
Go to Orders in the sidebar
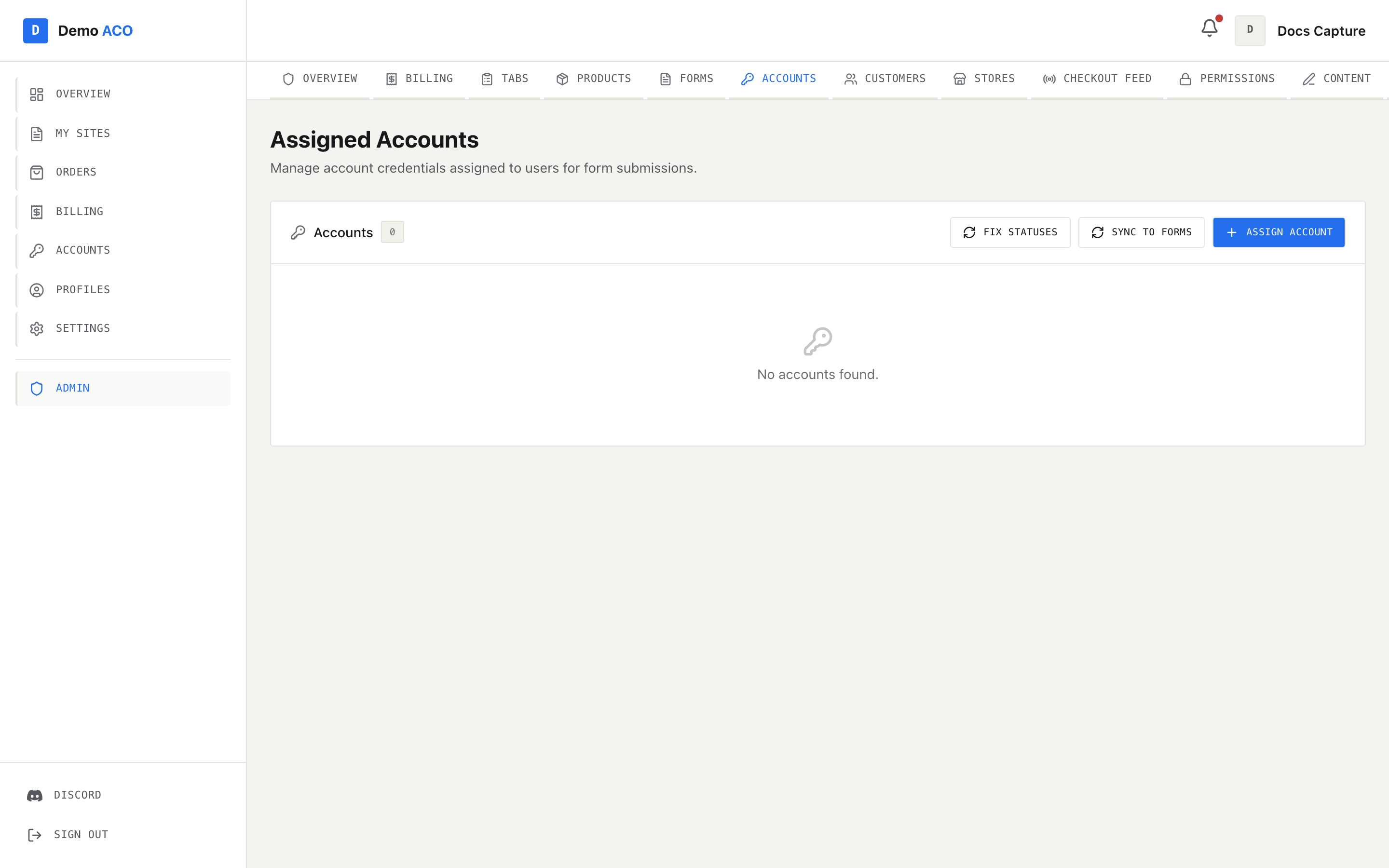click(123, 172)
